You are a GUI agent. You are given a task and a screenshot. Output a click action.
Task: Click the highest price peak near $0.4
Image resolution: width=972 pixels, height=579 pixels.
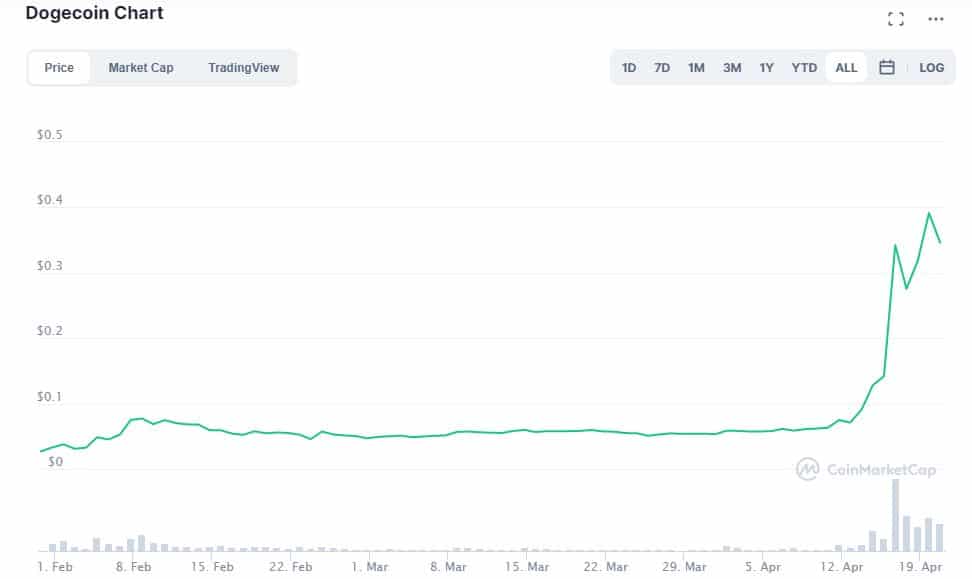[x=929, y=213]
